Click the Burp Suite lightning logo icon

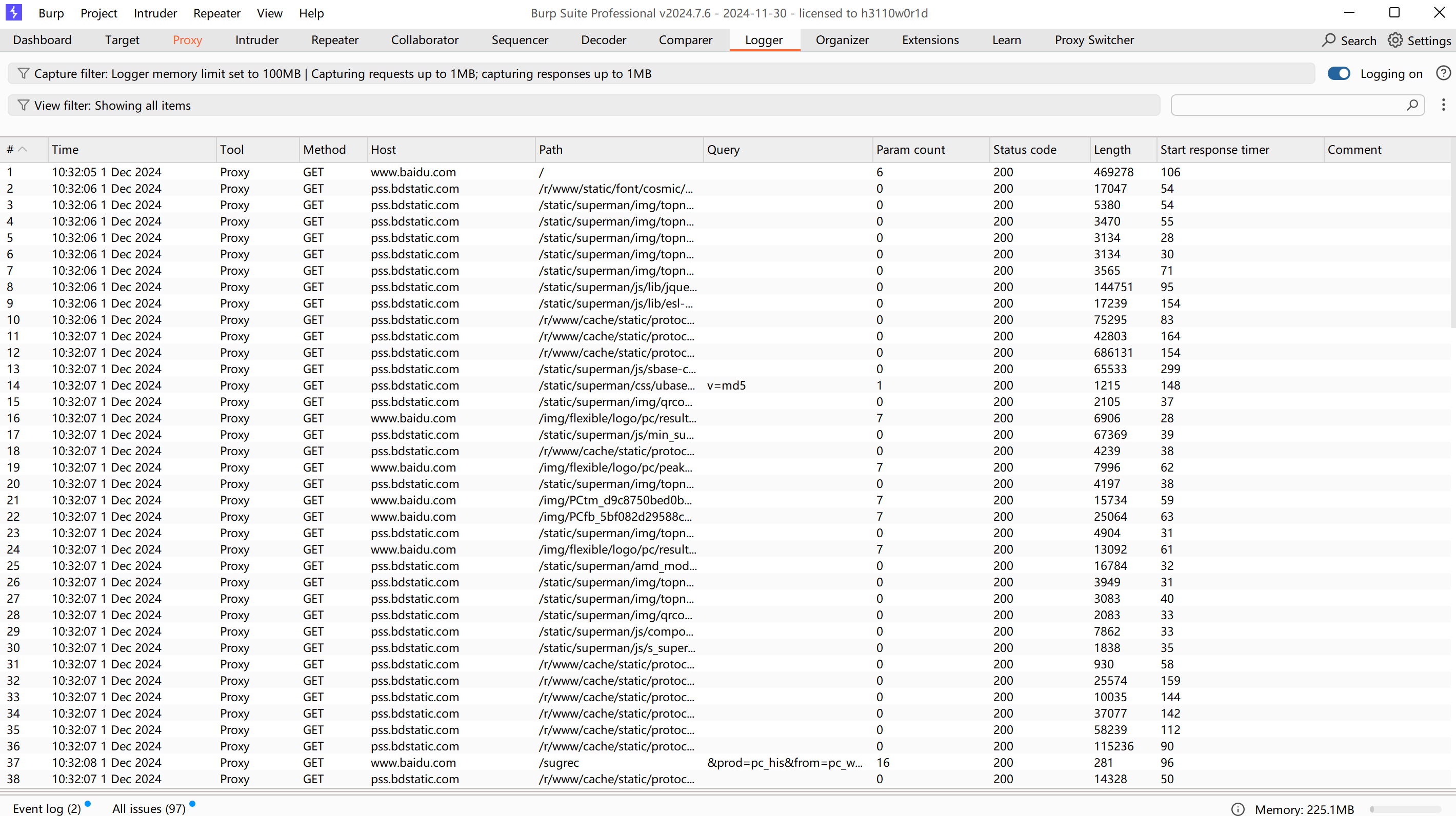tap(13, 12)
